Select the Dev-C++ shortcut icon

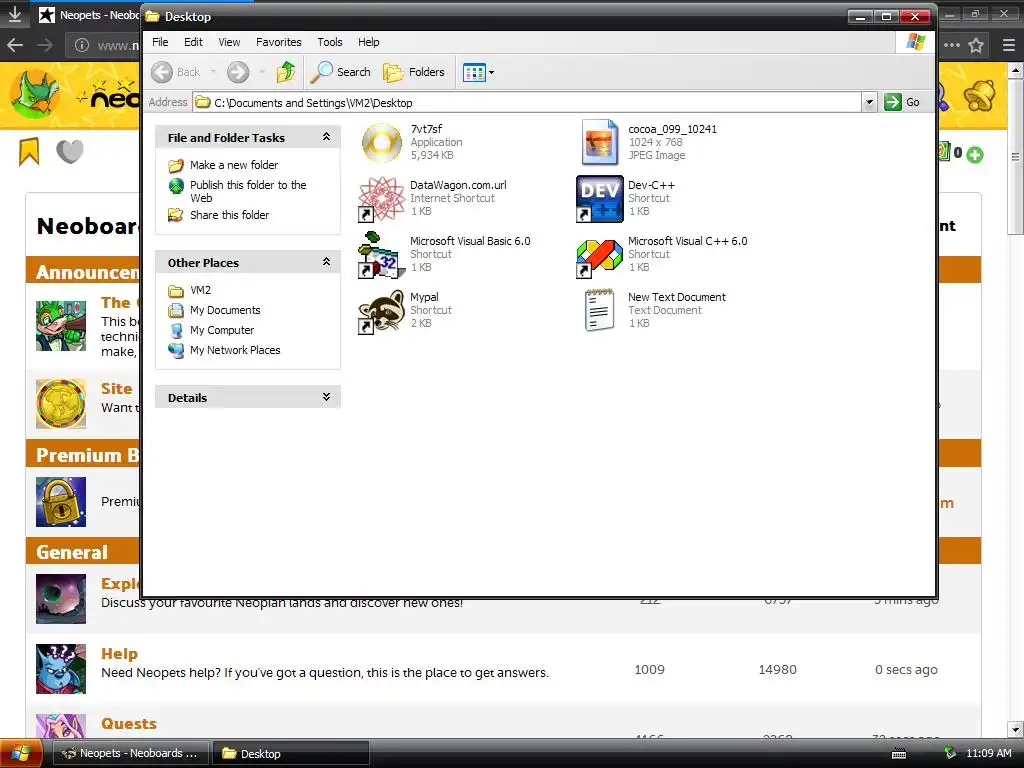(600, 199)
